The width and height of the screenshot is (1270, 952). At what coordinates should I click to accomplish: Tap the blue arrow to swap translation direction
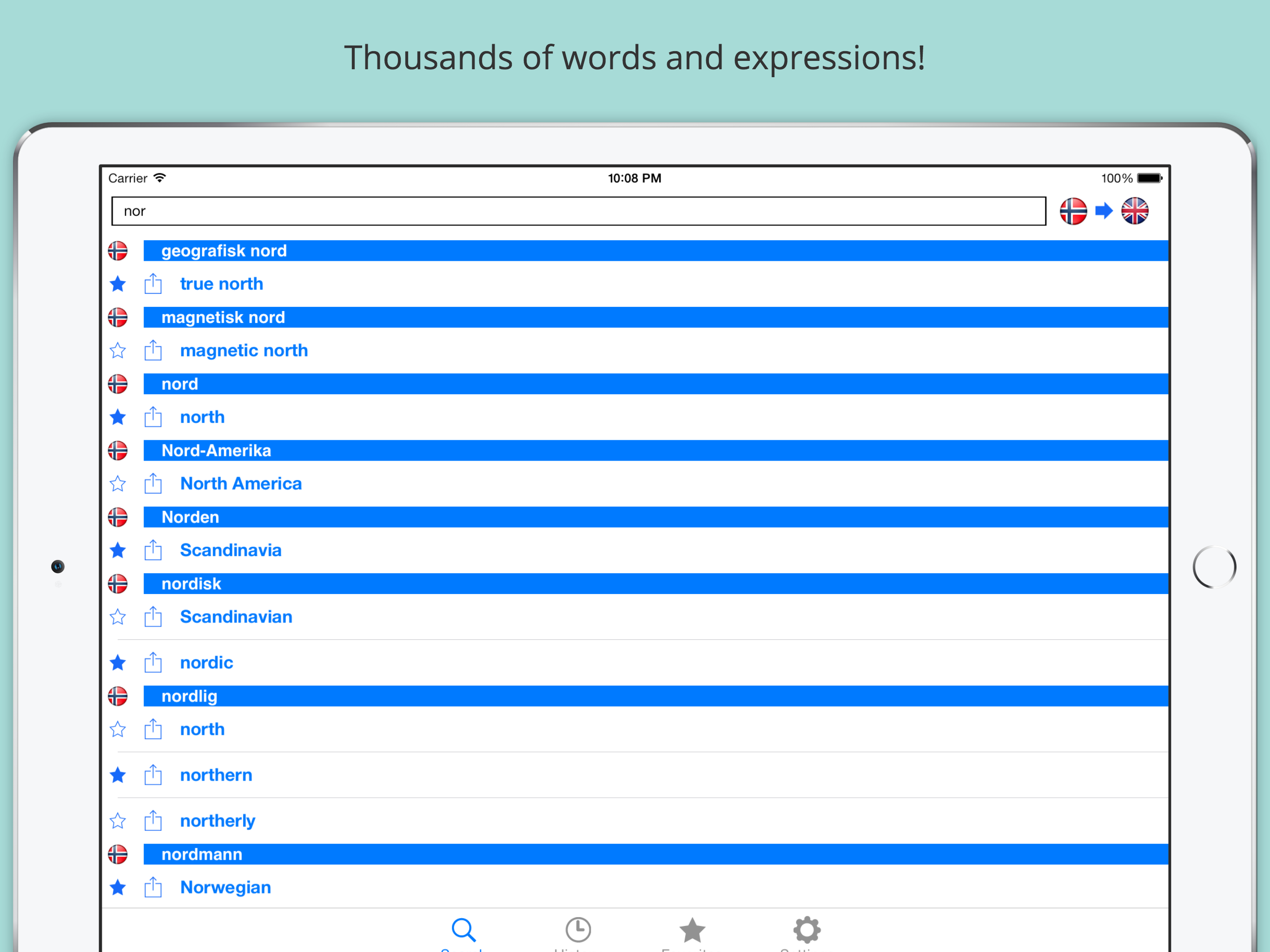[x=1104, y=212]
